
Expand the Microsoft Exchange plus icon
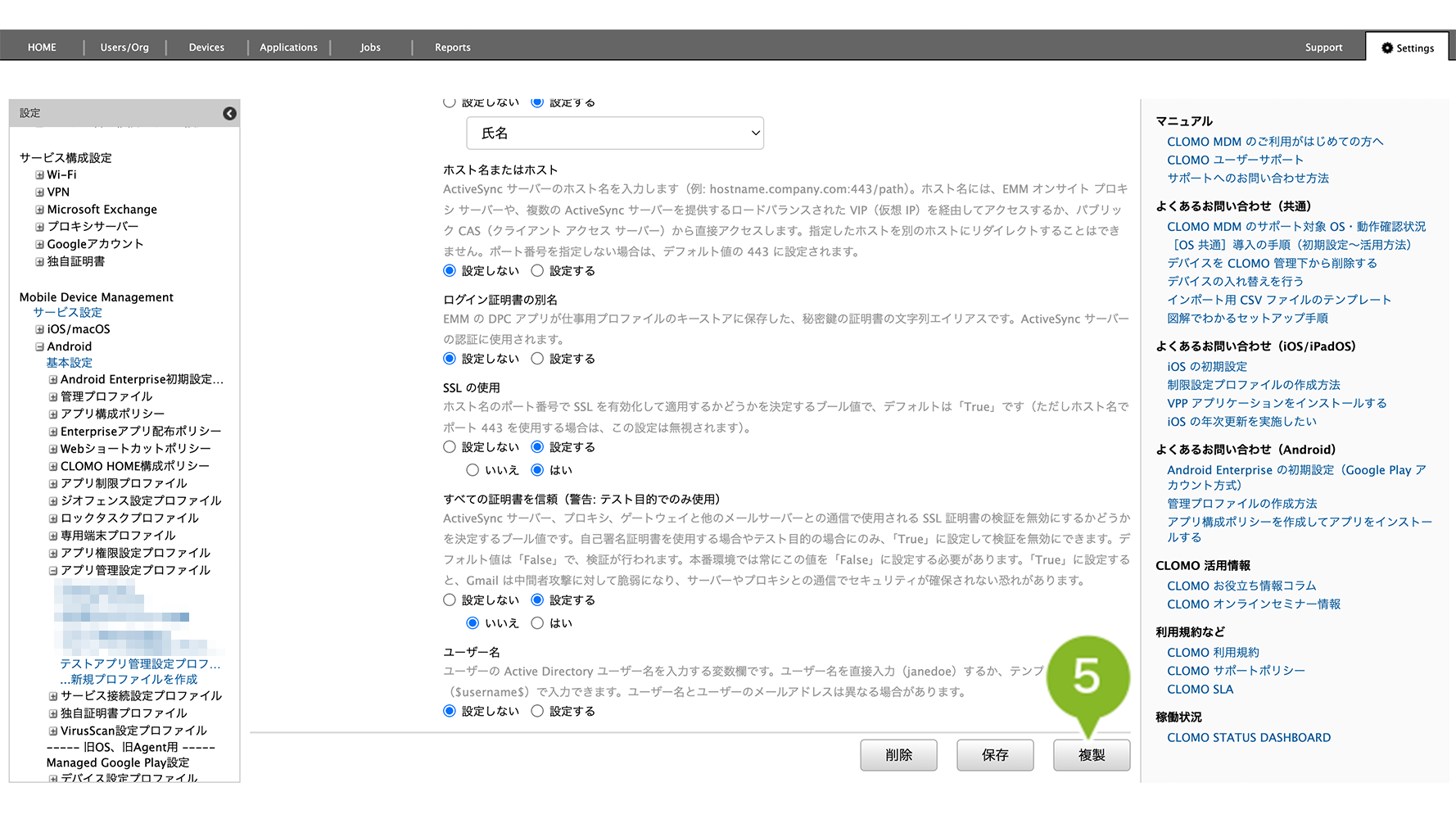coord(39,210)
